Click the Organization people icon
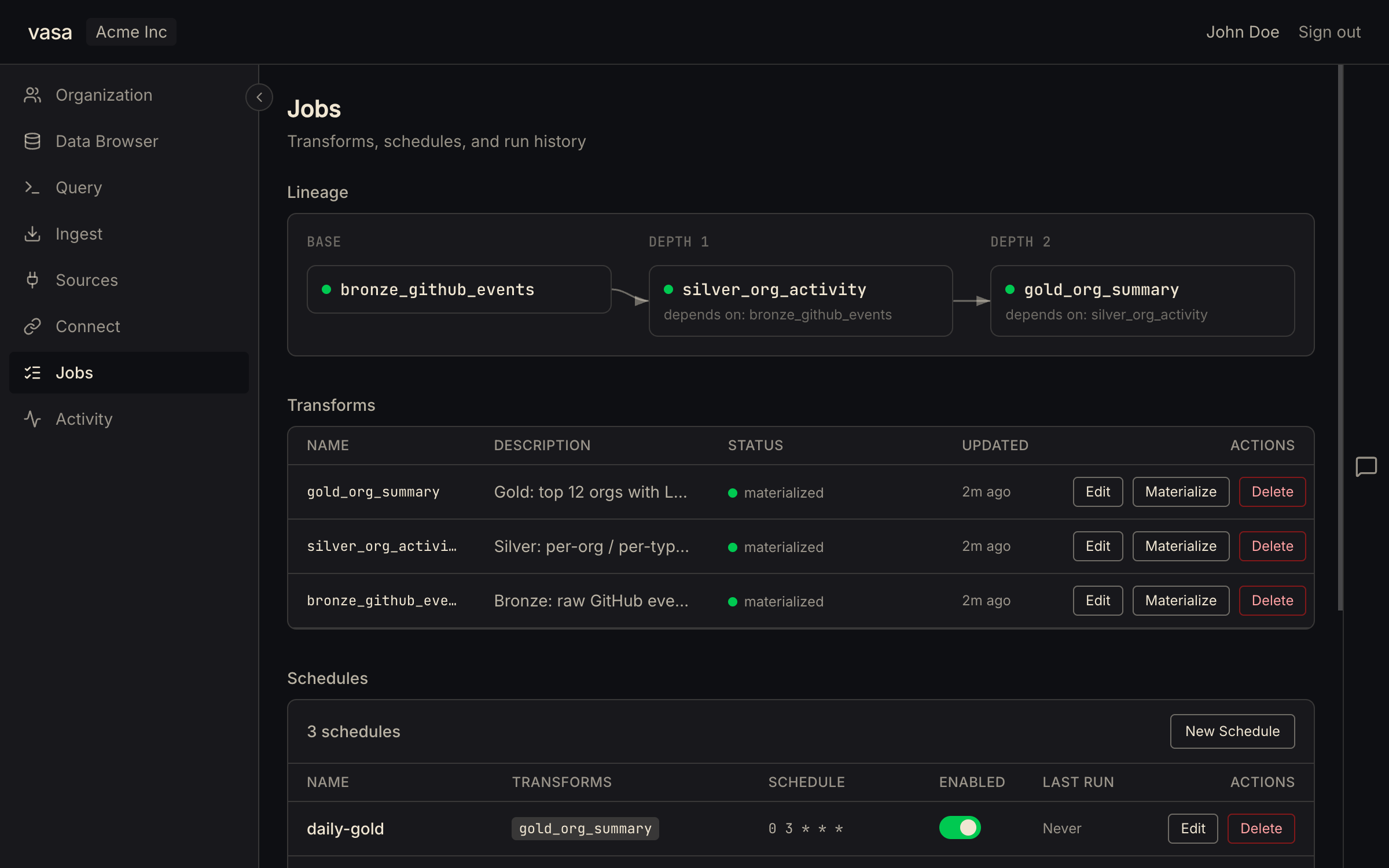 (32, 95)
